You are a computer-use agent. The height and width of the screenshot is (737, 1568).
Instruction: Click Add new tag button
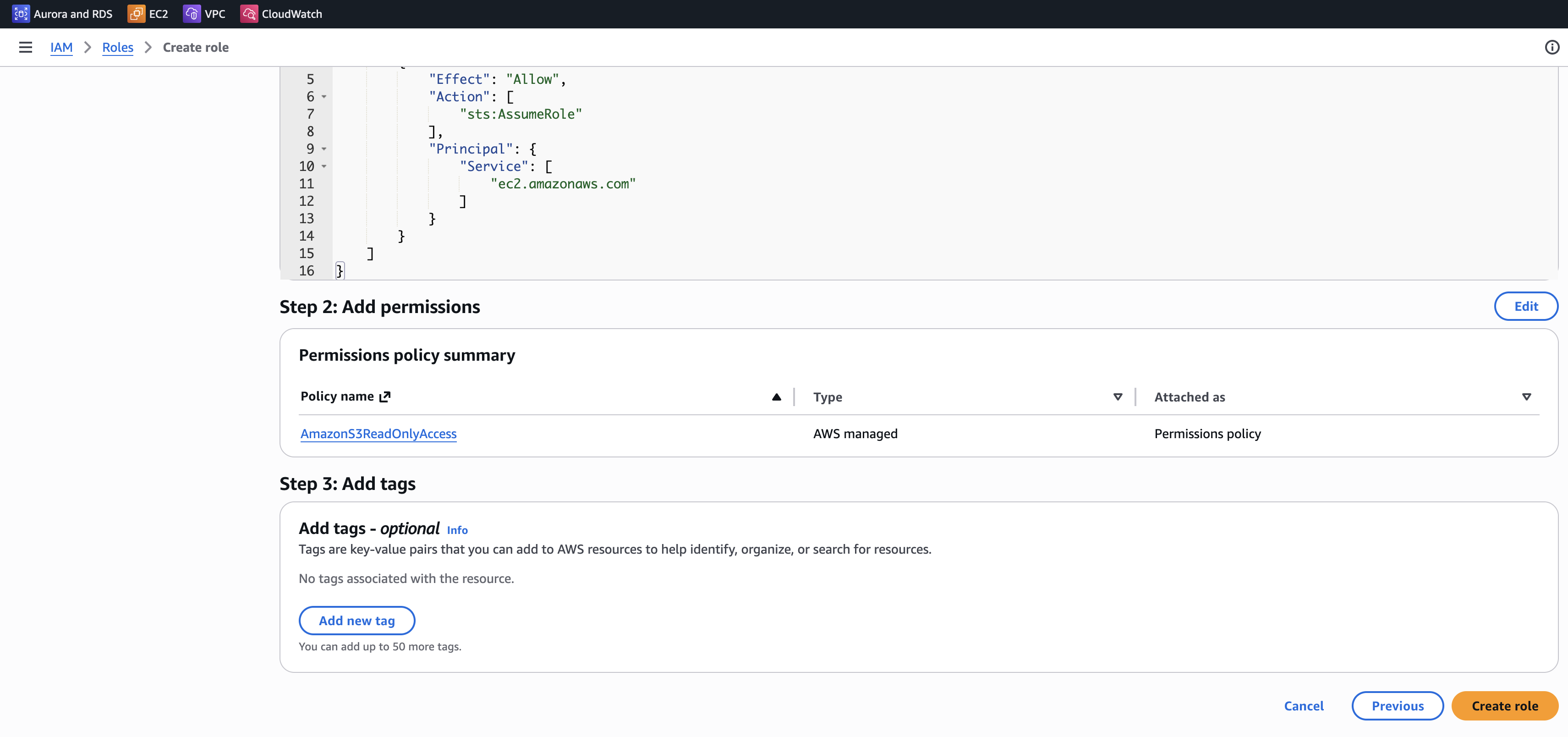(x=356, y=621)
